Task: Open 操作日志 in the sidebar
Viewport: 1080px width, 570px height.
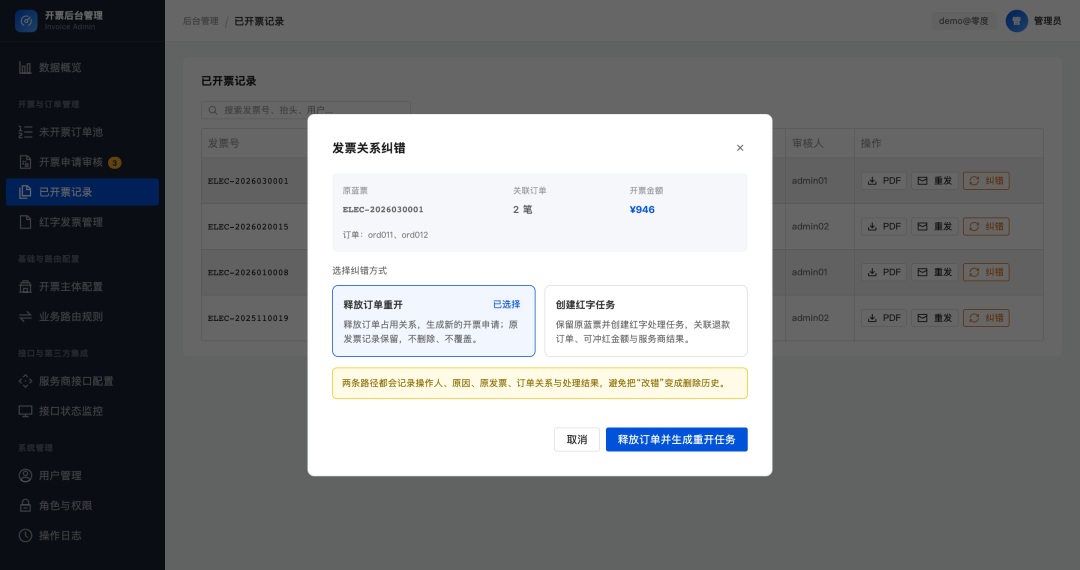Action: [x=83, y=536]
